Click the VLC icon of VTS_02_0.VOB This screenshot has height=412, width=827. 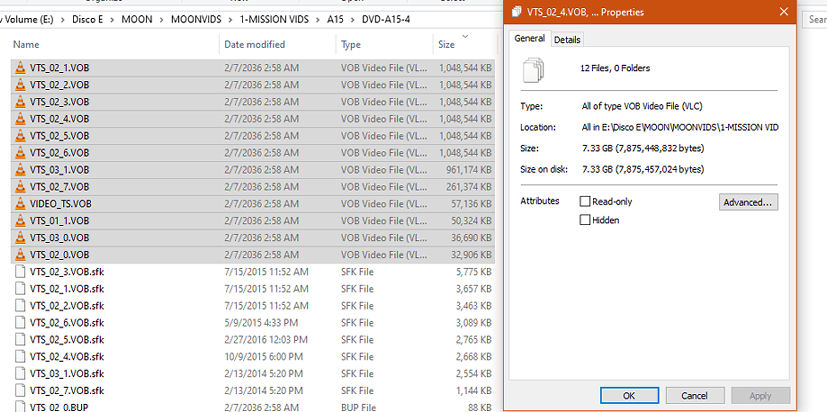click(19, 254)
